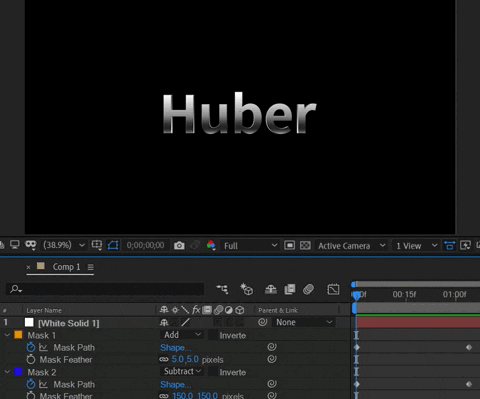
Task: Select the last keyframe on Mask 1 Mask Path
Action: pyautogui.click(x=469, y=347)
